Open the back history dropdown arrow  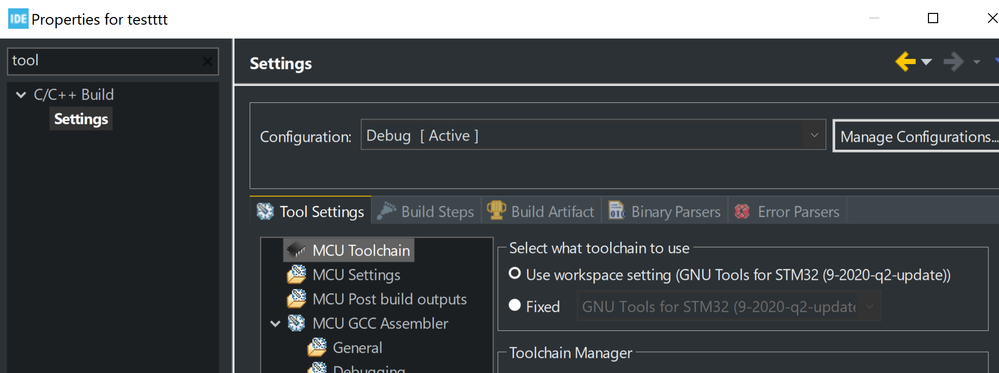(x=926, y=62)
